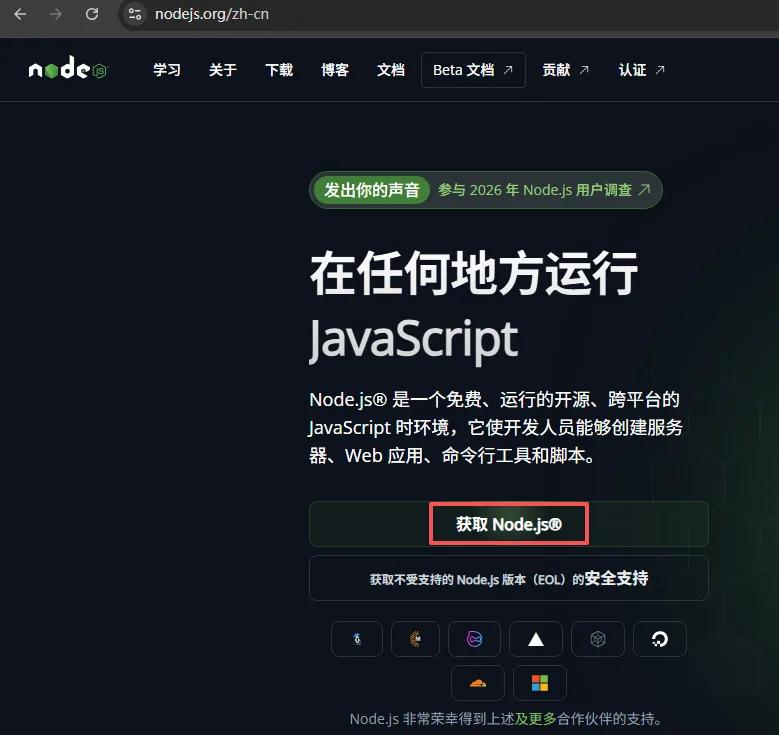Screen dimensions: 779x735
Task: Open the 文档 navigation item
Action: coord(391,70)
